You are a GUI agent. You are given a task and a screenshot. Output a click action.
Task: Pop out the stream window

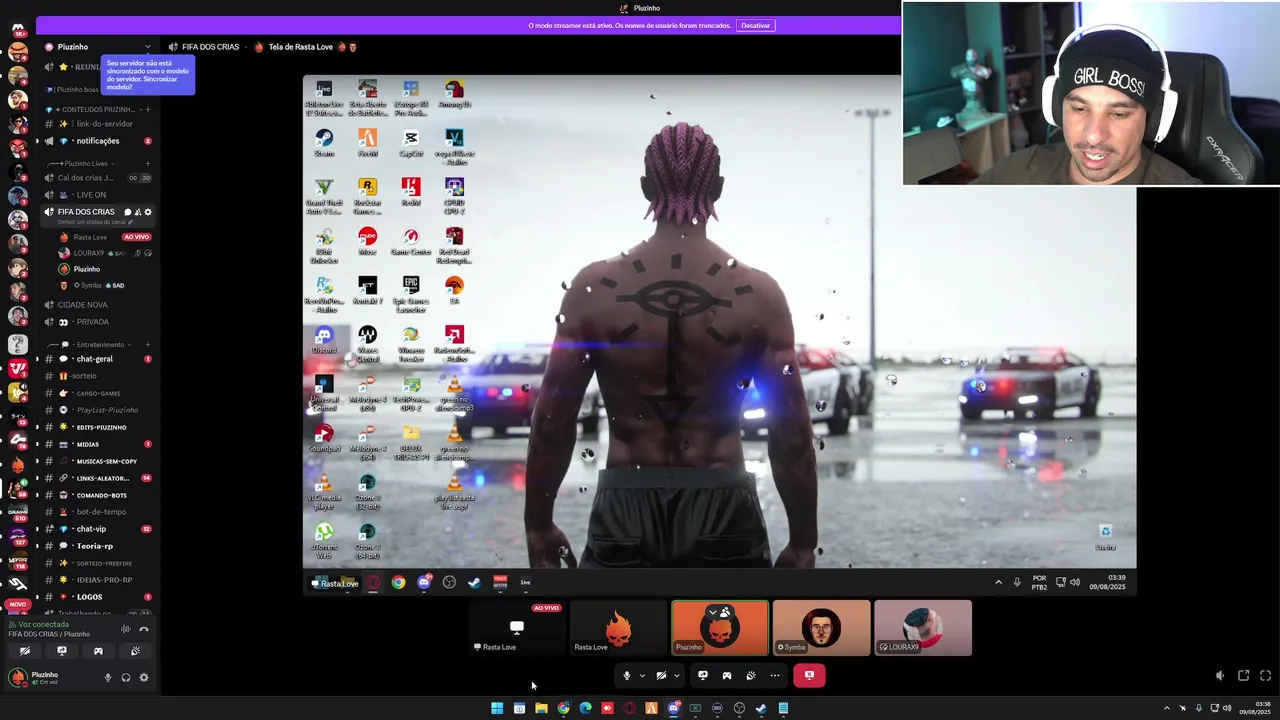1243,676
